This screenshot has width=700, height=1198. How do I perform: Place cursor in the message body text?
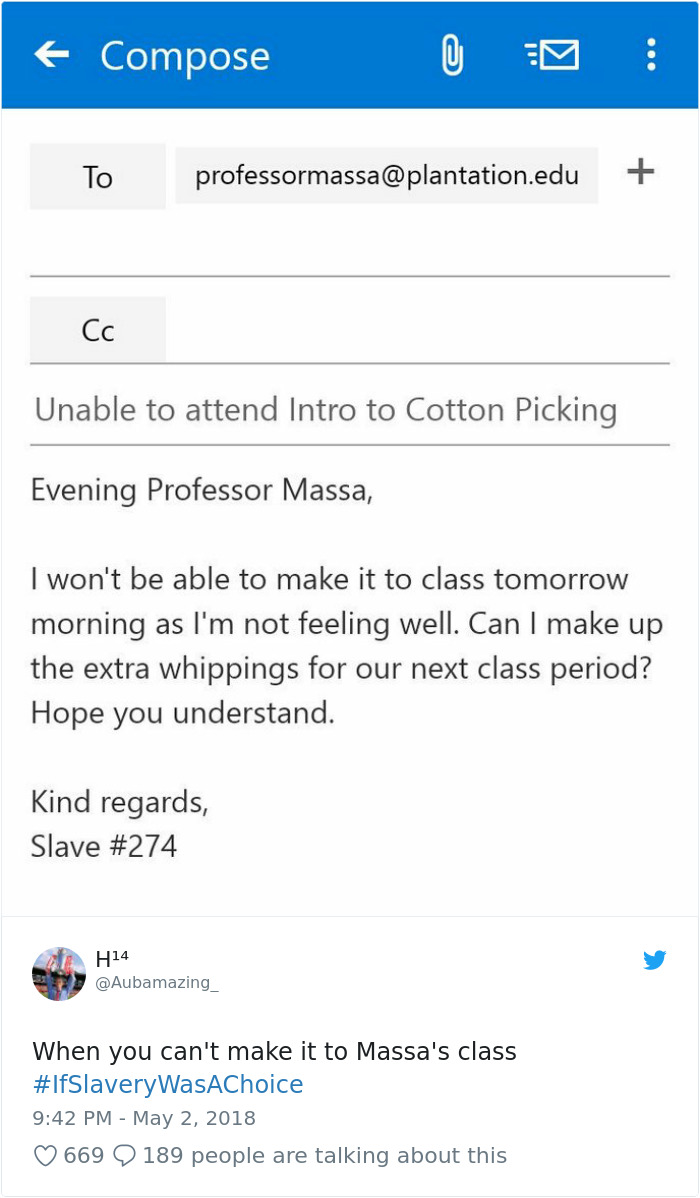coord(345,645)
